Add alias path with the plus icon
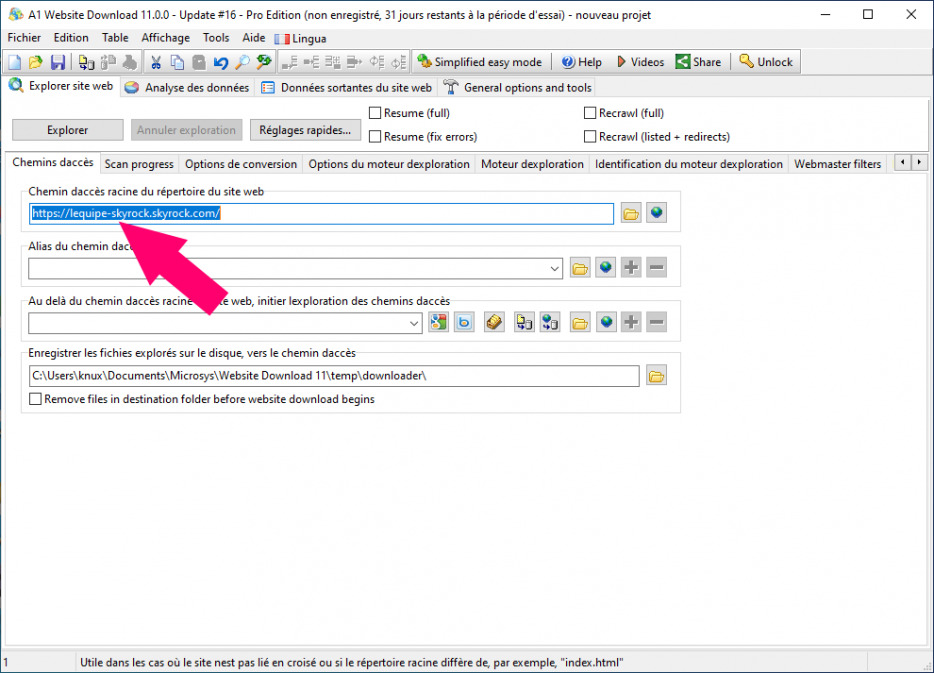This screenshot has height=673, width=934. tap(631, 268)
